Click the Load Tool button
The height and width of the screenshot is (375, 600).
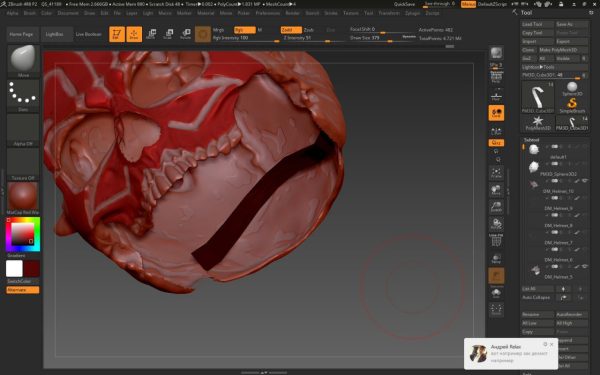(537, 24)
